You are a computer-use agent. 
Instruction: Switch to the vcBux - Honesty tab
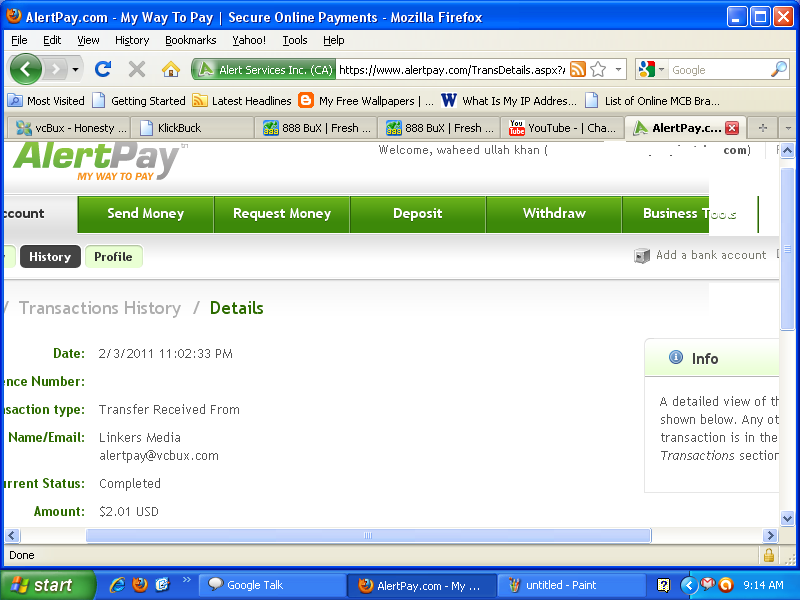69,128
